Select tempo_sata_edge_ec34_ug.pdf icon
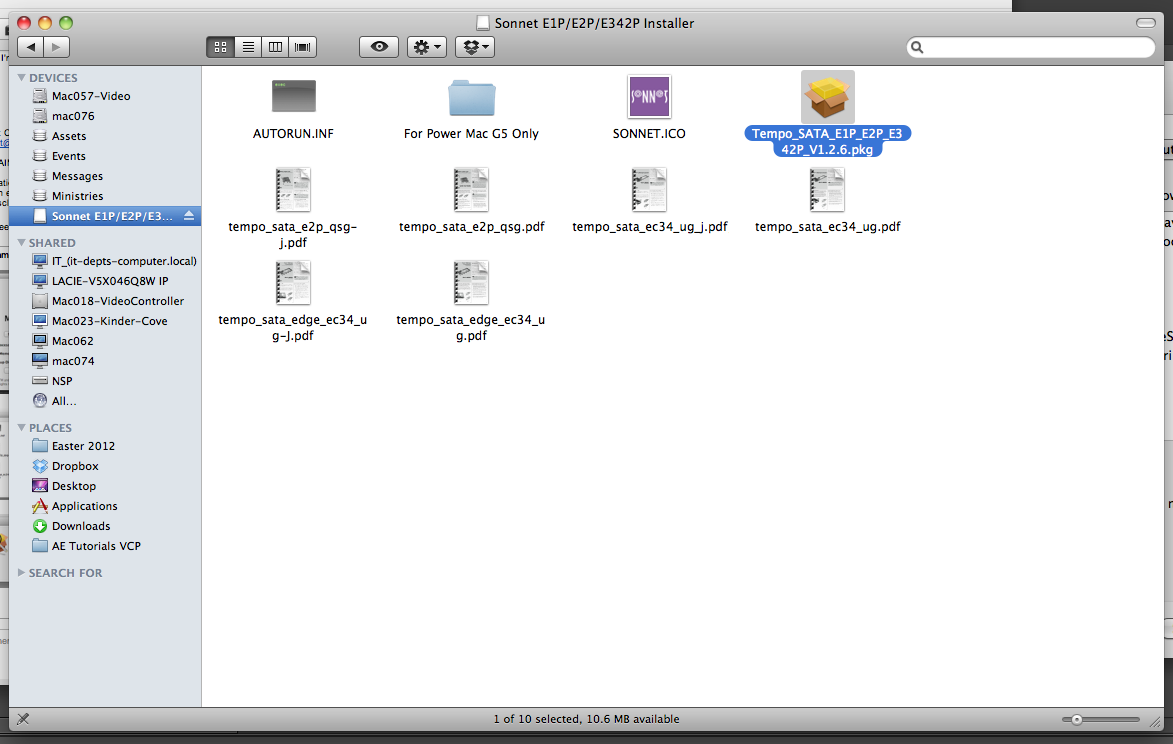The image size is (1173, 744). (x=471, y=283)
